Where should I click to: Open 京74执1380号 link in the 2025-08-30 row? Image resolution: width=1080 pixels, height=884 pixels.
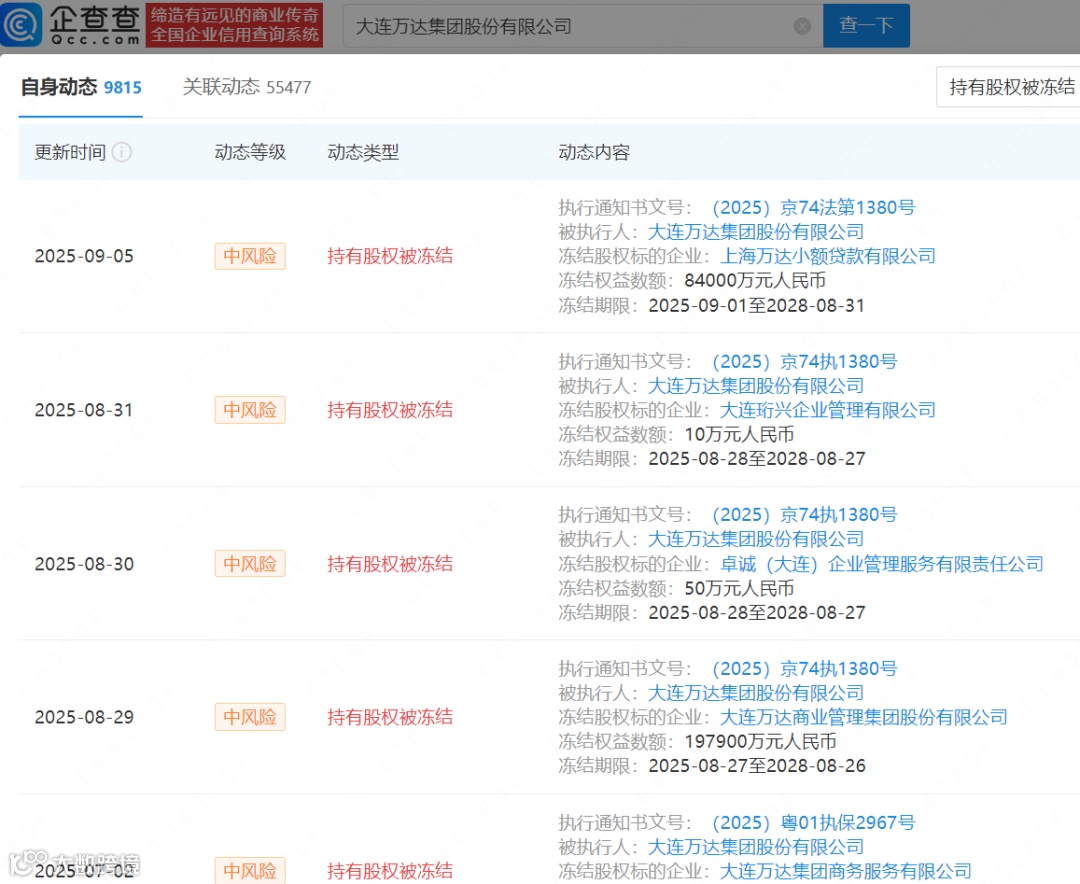(x=804, y=515)
